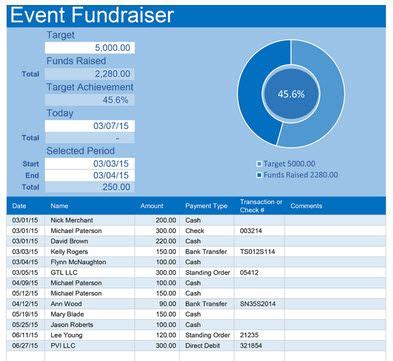This screenshot has height=361, width=393.
Task: Select the Start date cell 03/03/15
Action: pyautogui.click(x=90, y=164)
